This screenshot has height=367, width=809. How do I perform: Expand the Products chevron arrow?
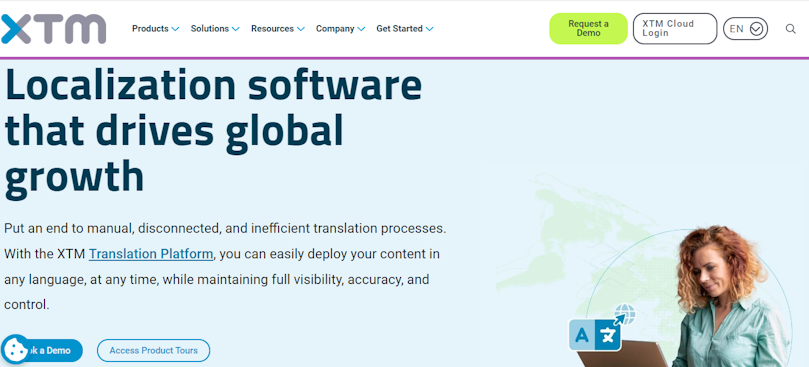[175, 29]
